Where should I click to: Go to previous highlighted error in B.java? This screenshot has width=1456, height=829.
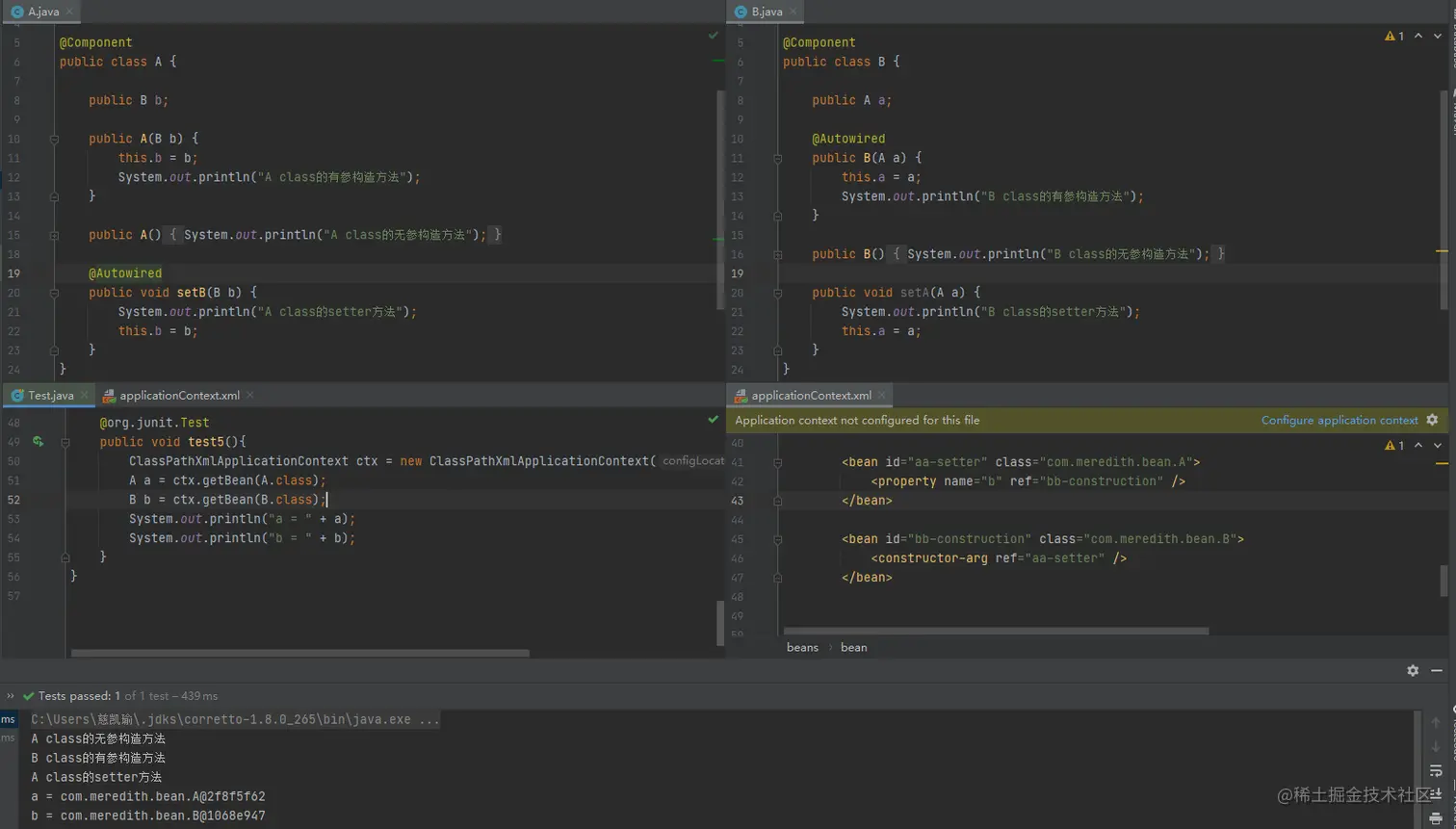(1418, 36)
